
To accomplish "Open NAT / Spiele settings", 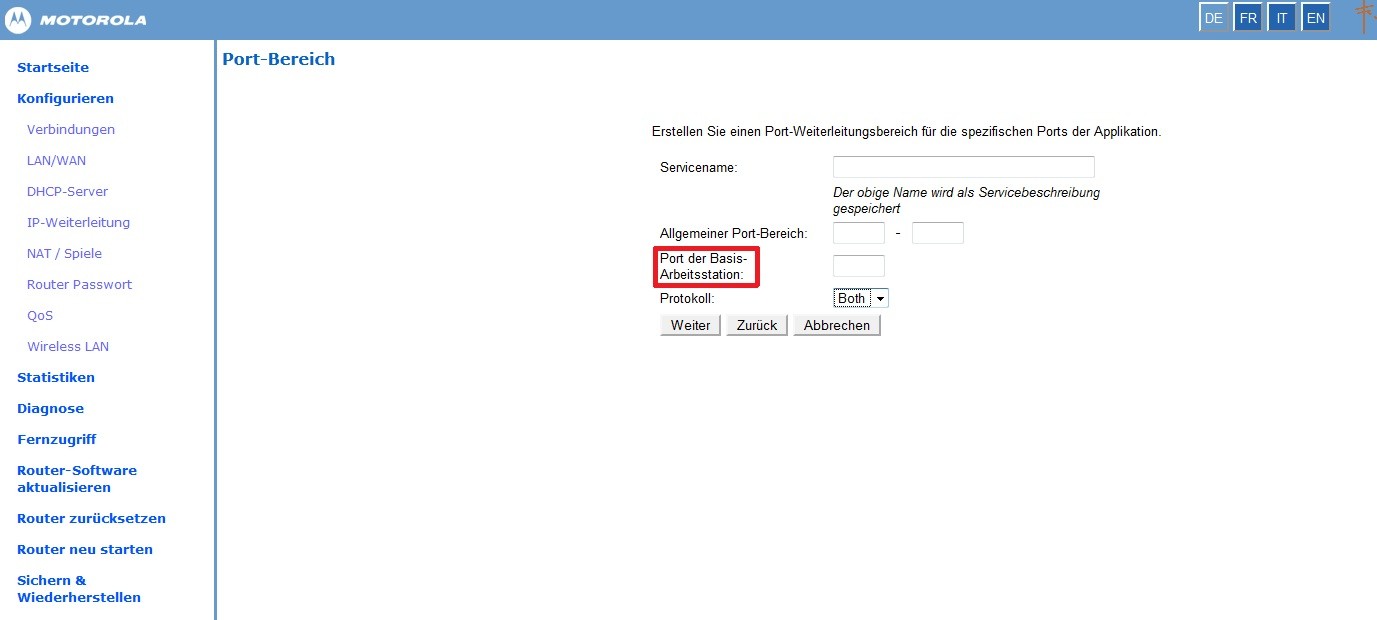I will click(64, 253).
